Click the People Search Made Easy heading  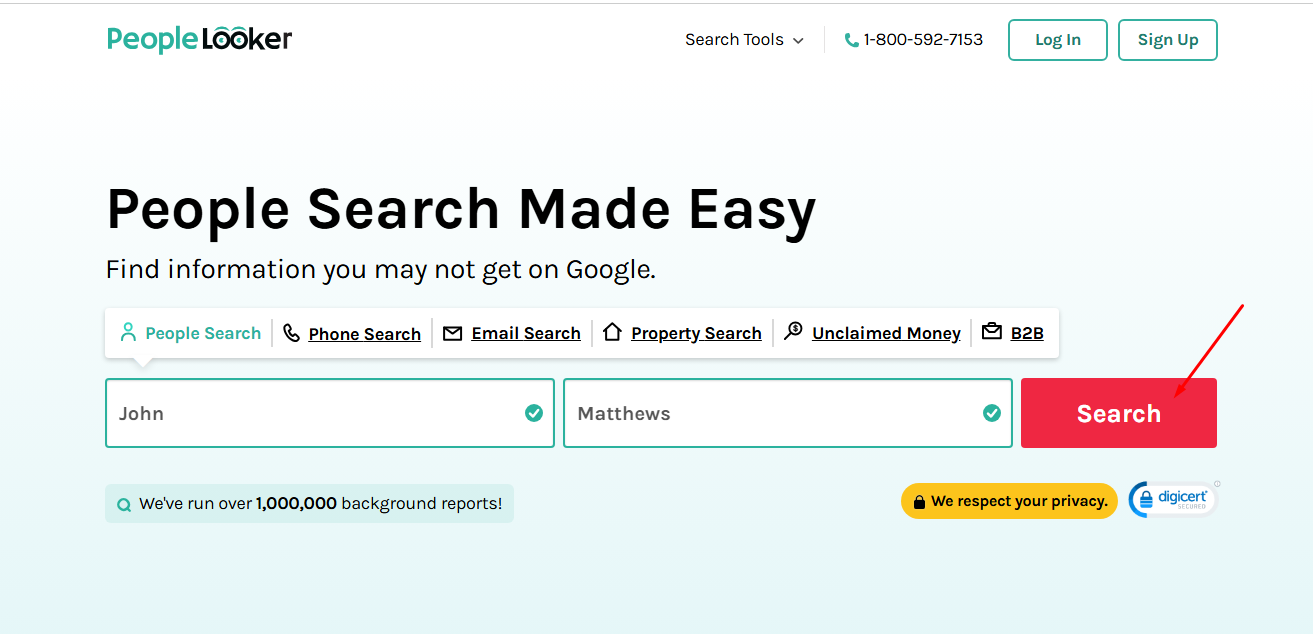[x=461, y=210]
